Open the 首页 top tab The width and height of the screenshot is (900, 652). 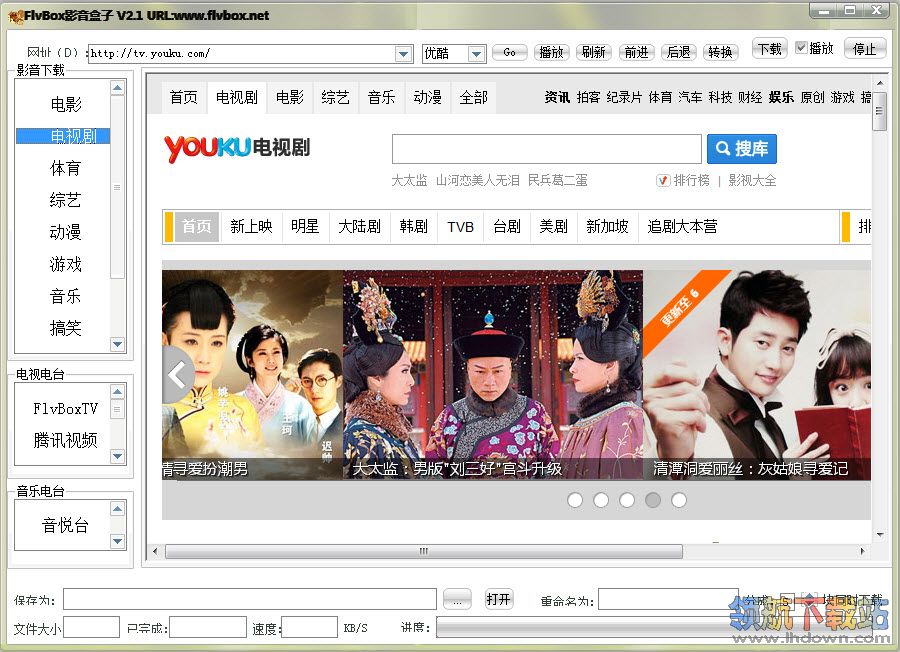coord(184,98)
